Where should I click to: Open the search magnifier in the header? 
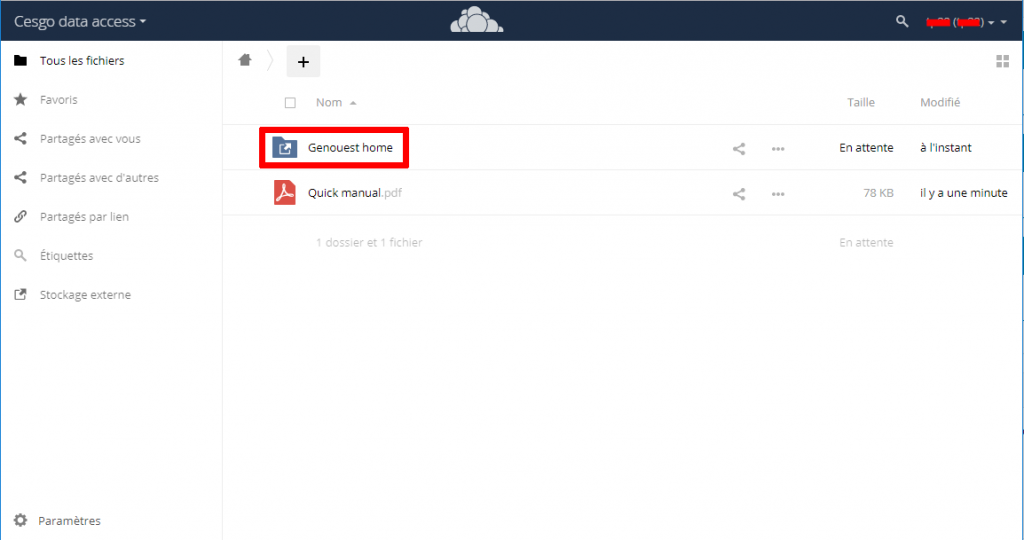pyautogui.click(x=902, y=22)
